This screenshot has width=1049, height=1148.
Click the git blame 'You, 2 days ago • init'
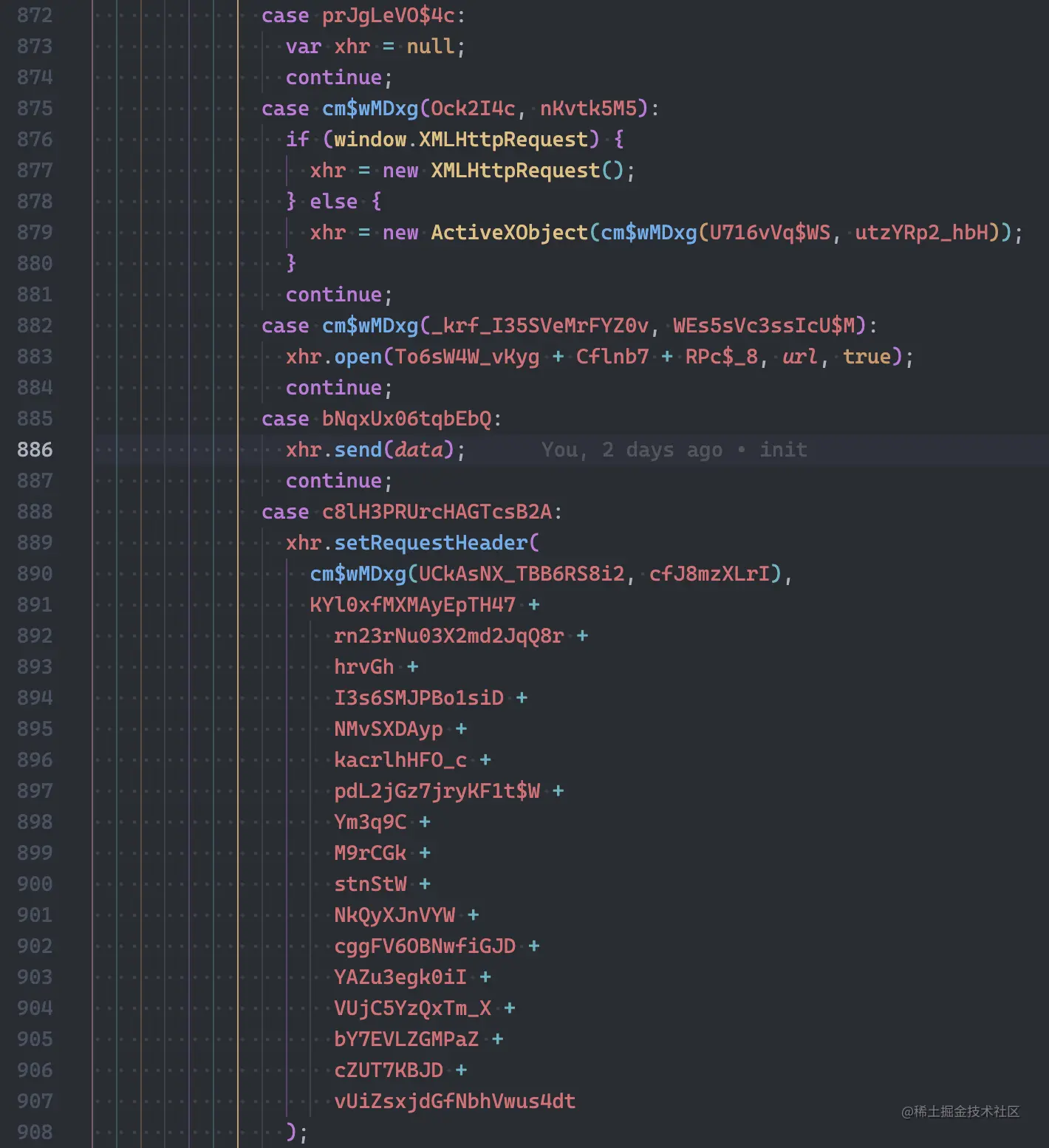point(674,450)
